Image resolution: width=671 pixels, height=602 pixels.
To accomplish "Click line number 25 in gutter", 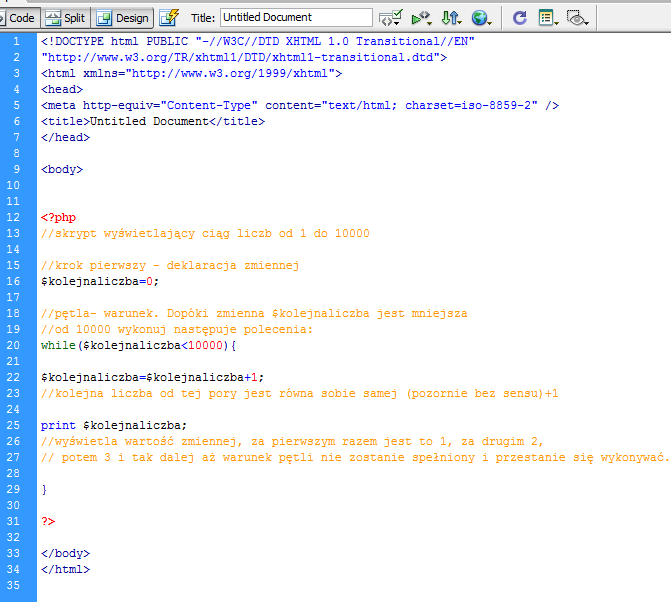I will coord(13,425).
